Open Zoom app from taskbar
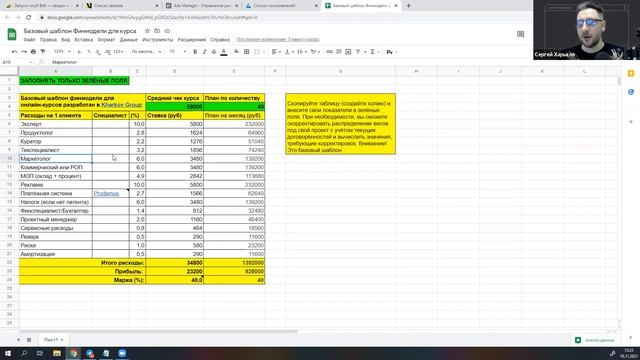The height and width of the screenshot is (360, 640). coord(122,353)
